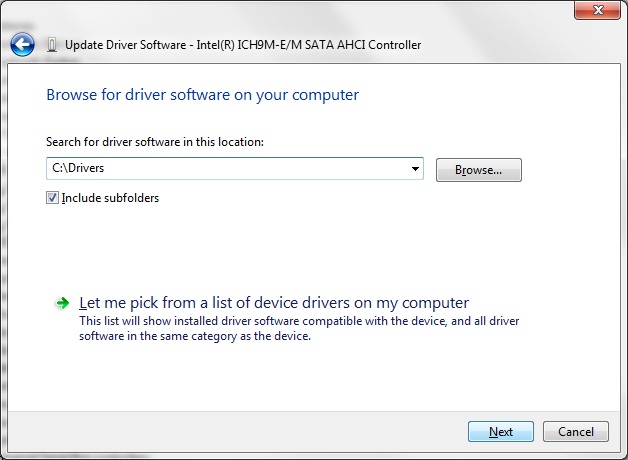The height and width of the screenshot is (460, 628).
Task: Uncheck the Include subfolders checkbox
Action: (x=52, y=198)
